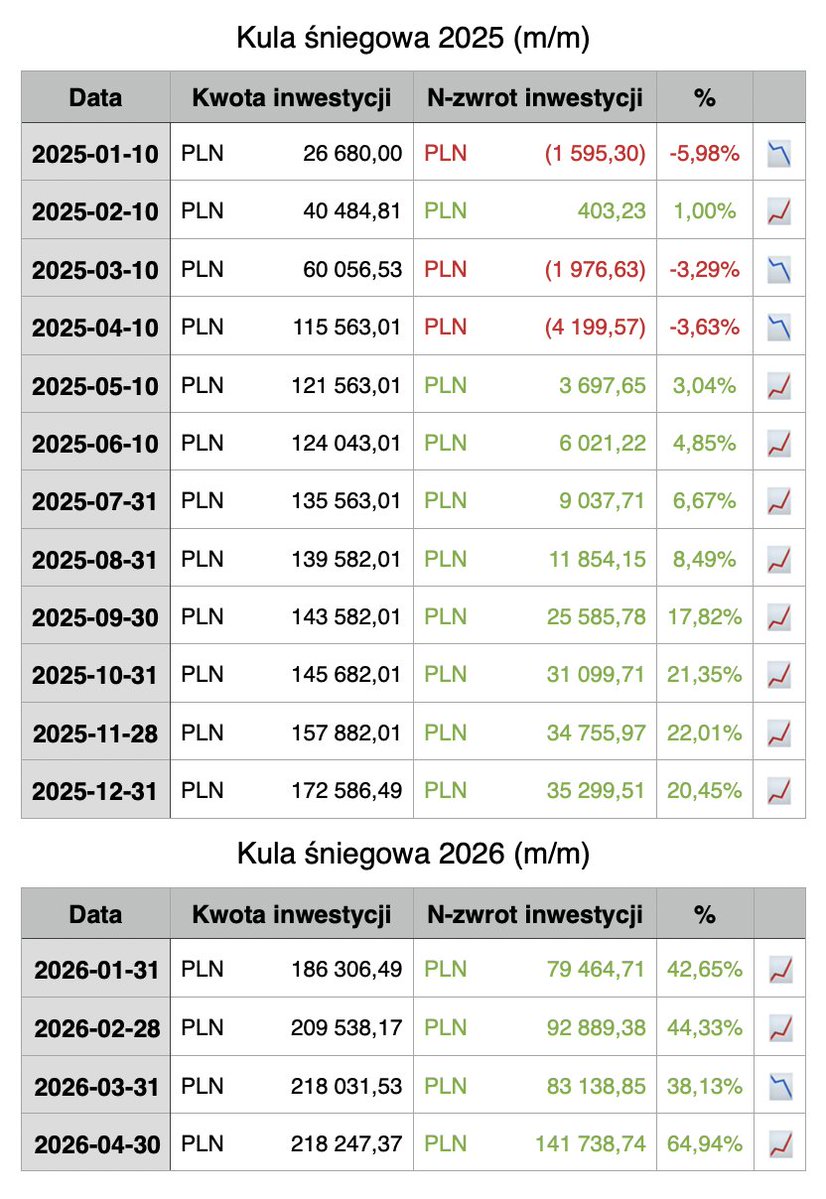
Task: Open the downtrend chart icon for 2026-03-31
Action: (780, 1084)
